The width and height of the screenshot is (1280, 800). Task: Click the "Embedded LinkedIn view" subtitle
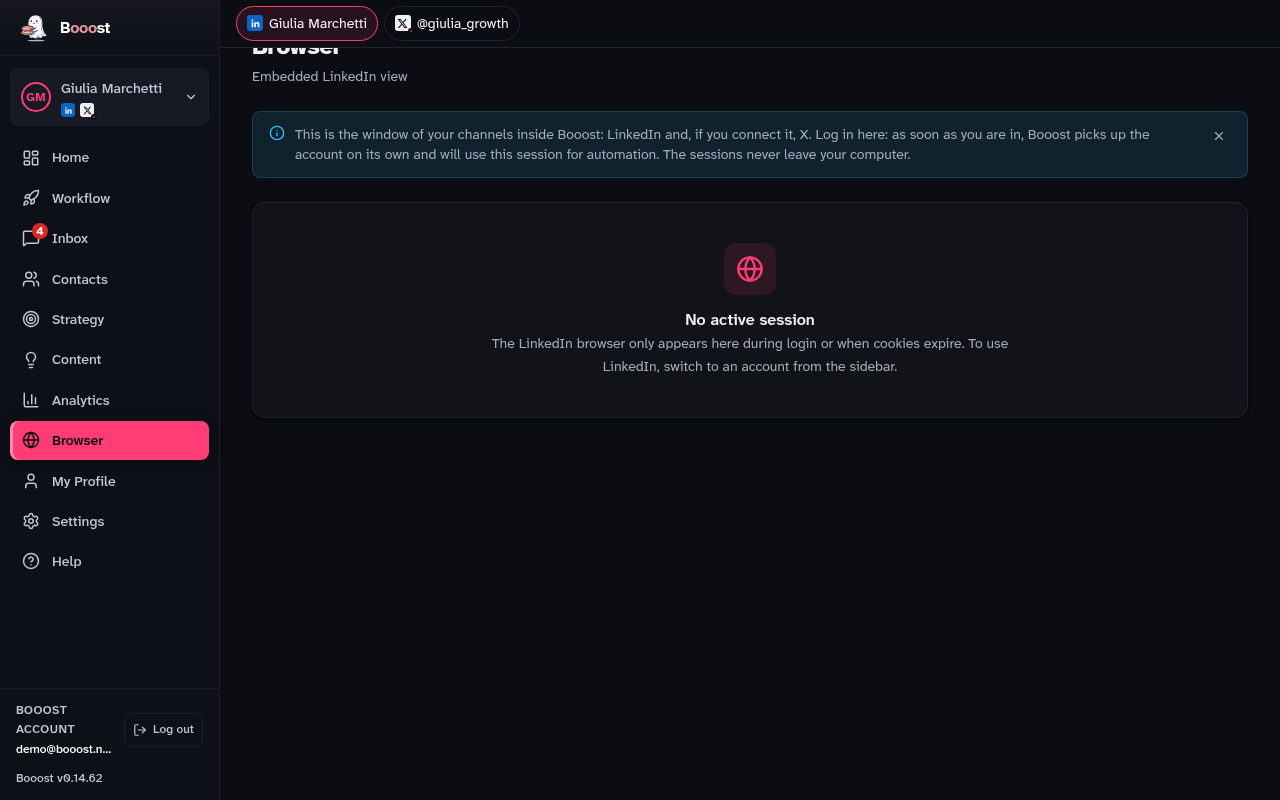[330, 76]
